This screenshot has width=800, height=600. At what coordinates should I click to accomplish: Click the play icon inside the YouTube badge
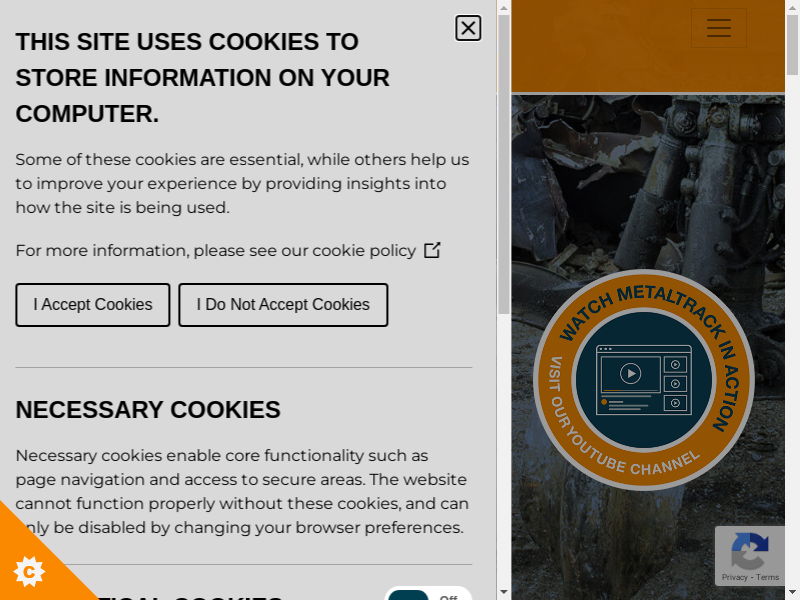point(631,373)
